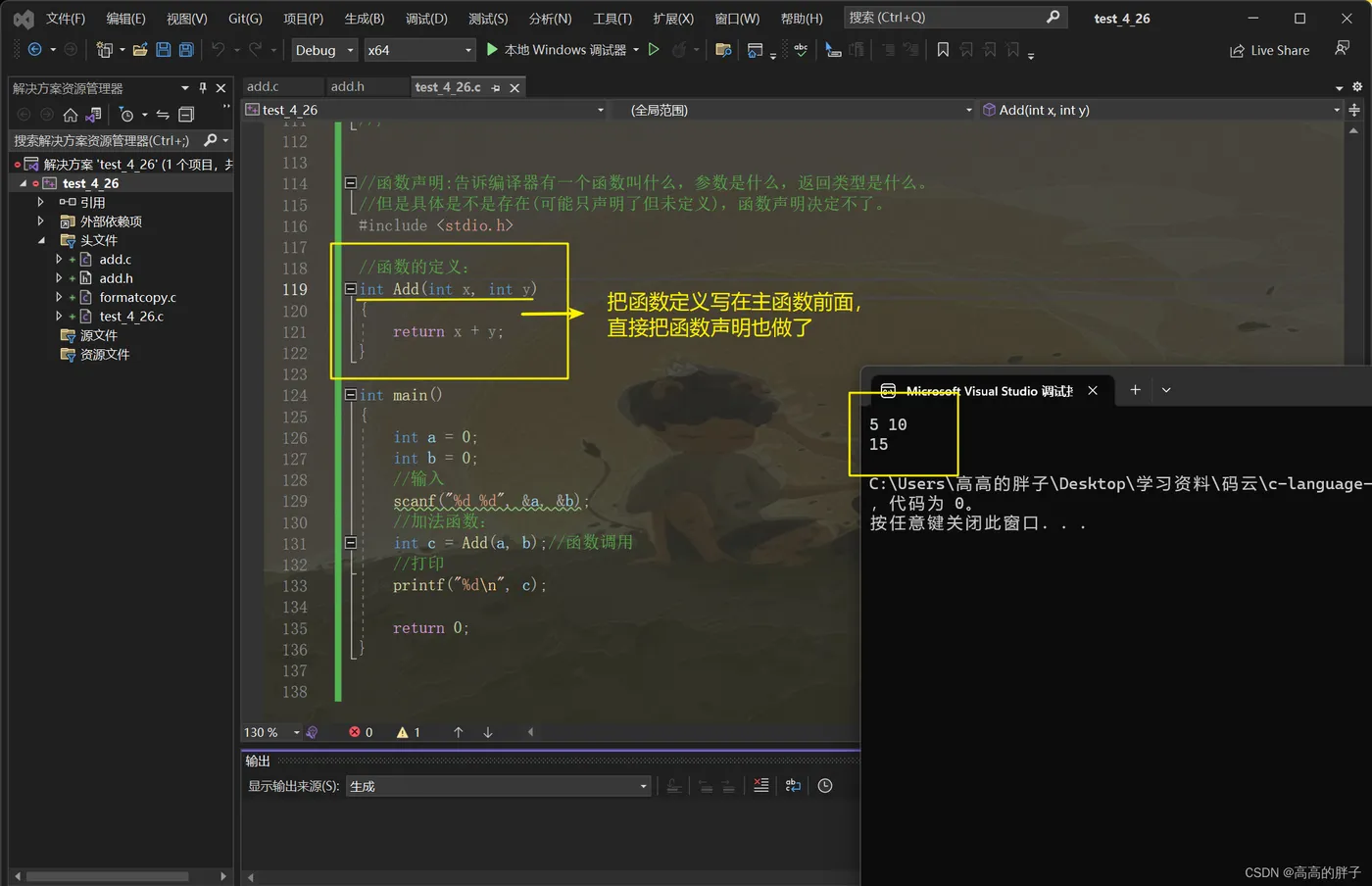Click the sync with active document icon
The height and width of the screenshot is (886, 1372).
[x=163, y=115]
